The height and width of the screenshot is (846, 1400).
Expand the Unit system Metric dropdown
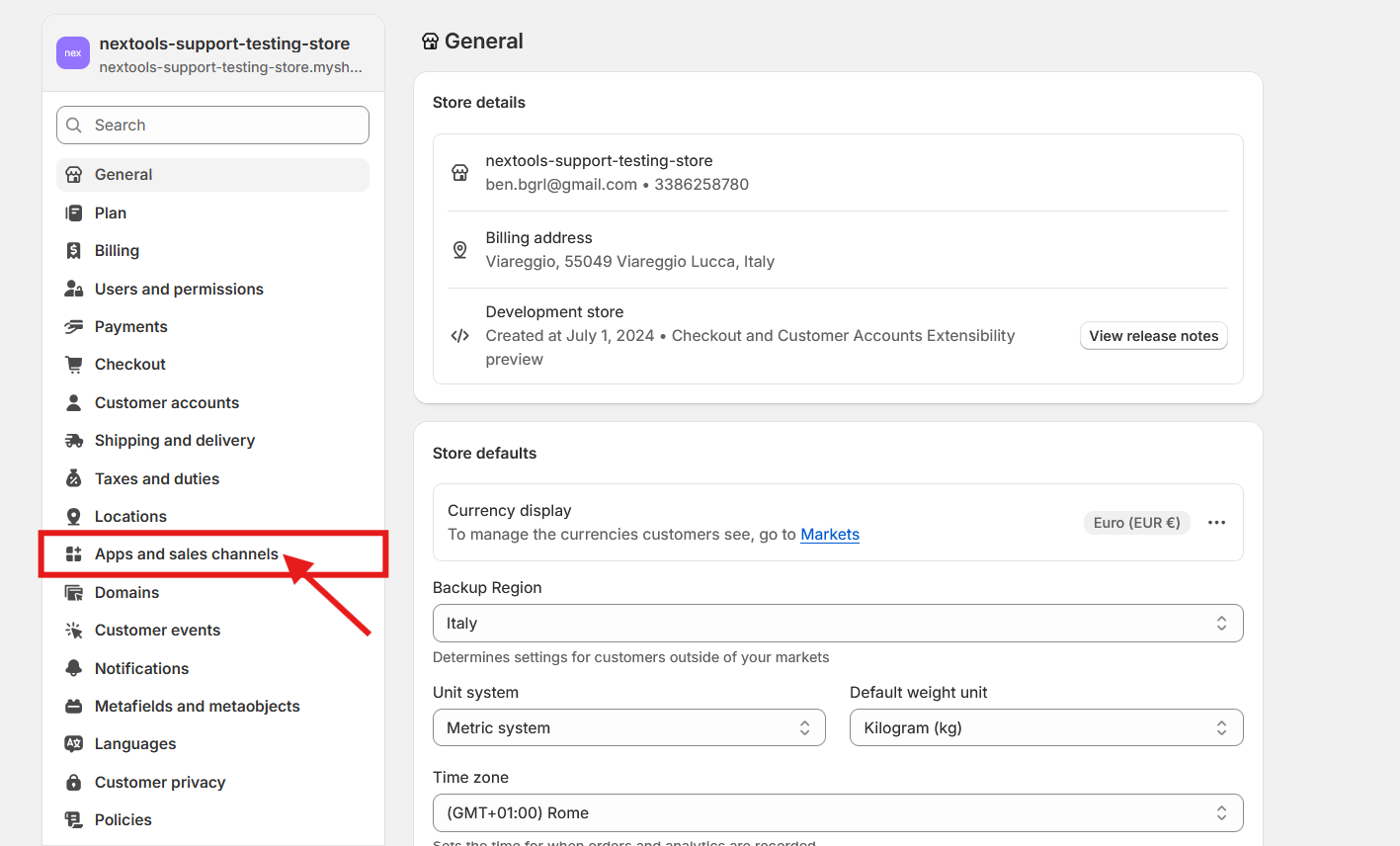click(628, 728)
